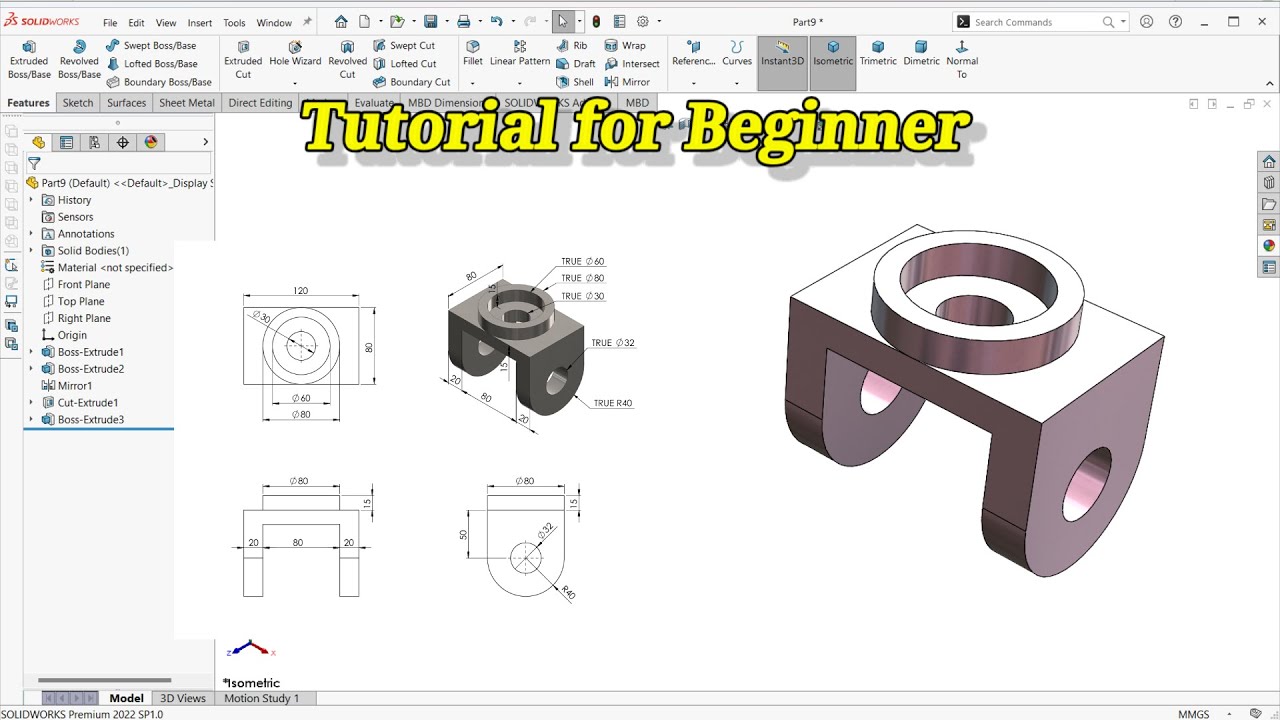Image resolution: width=1280 pixels, height=720 pixels.
Task: Open the Curves tool
Action: pos(737,54)
